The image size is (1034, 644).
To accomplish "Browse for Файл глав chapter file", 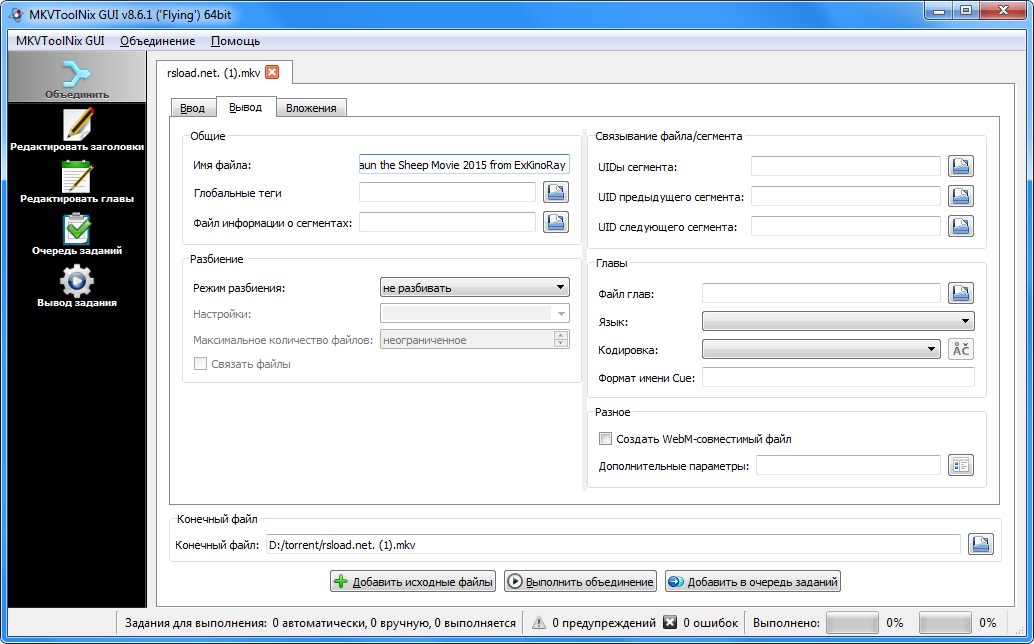I will click(x=961, y=293).
